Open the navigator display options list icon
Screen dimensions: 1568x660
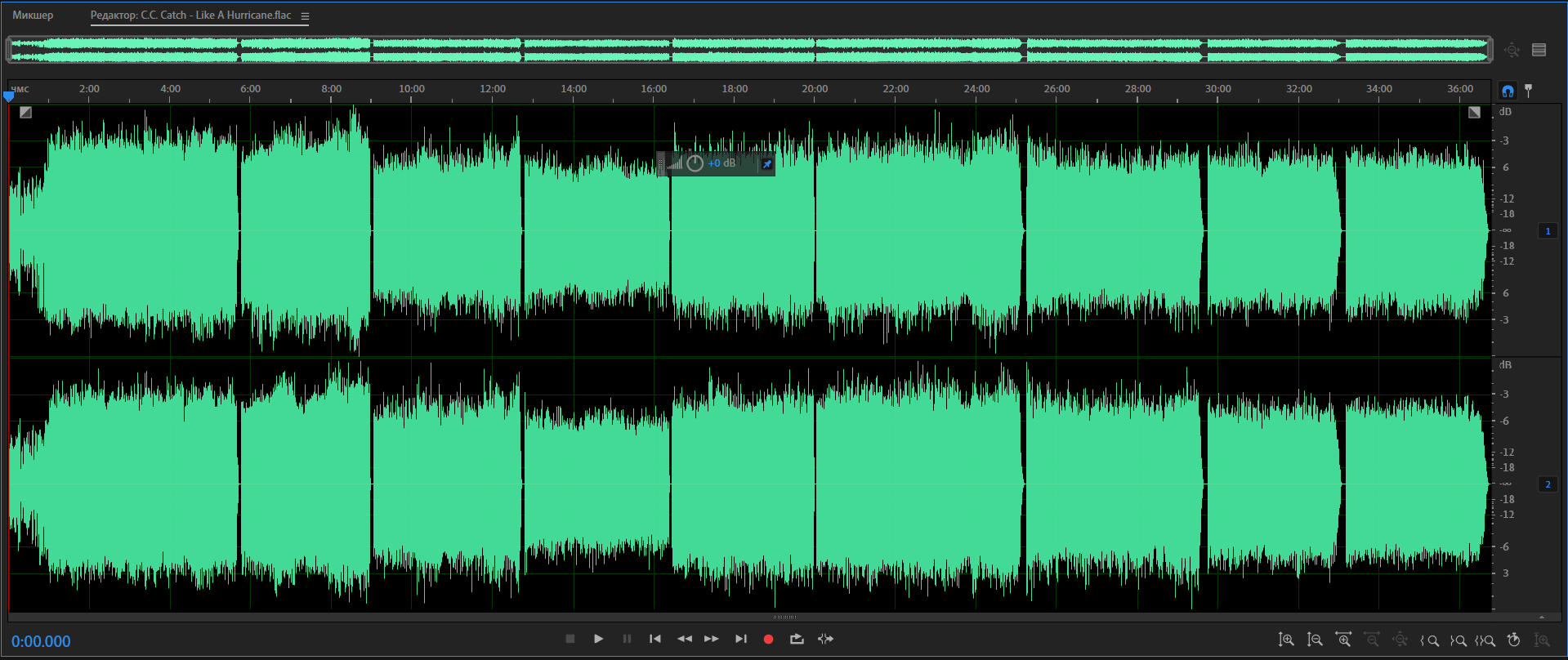pos(1539,50)
